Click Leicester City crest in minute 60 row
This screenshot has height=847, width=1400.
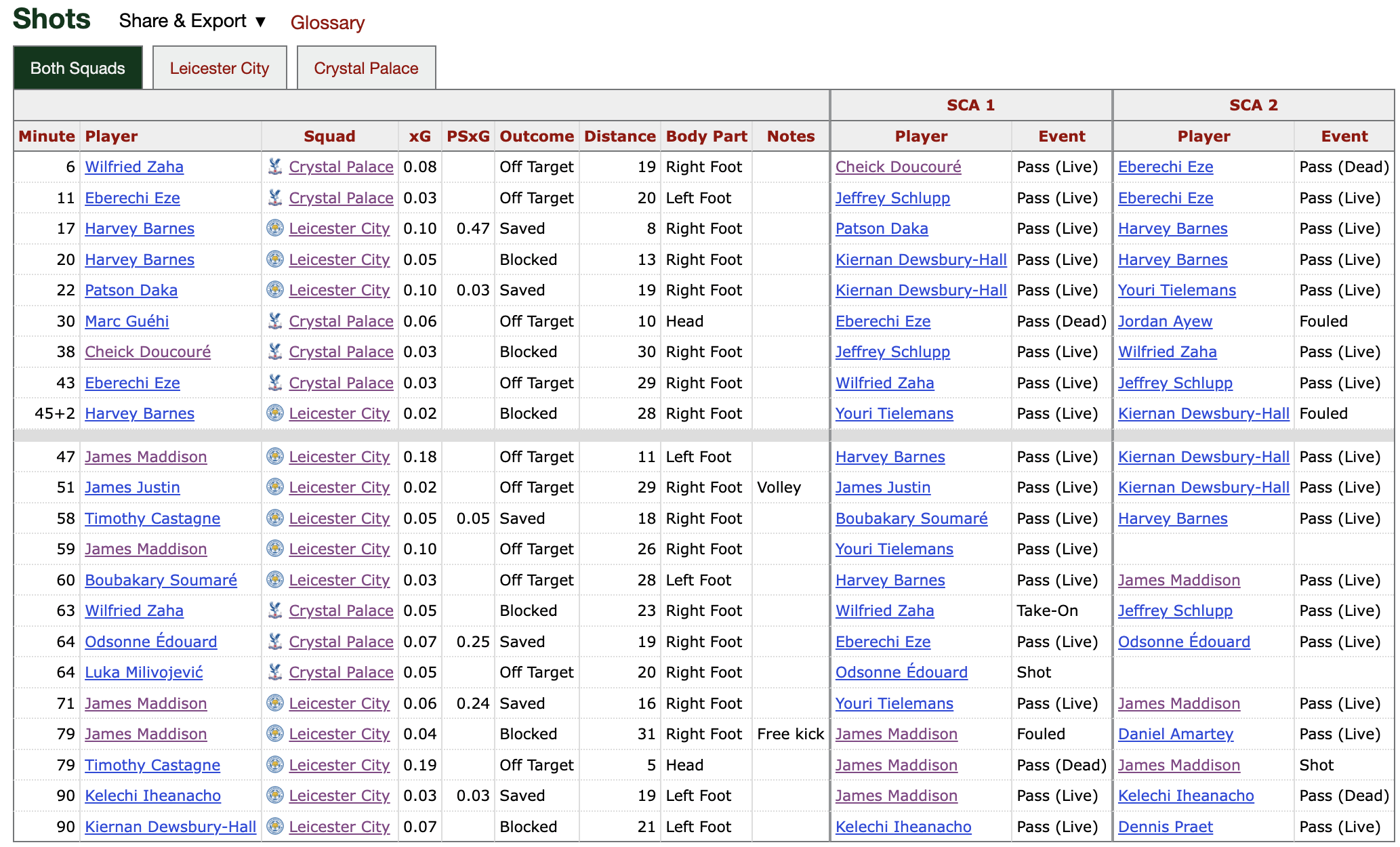pyautogui.click(x=275, y=580)
